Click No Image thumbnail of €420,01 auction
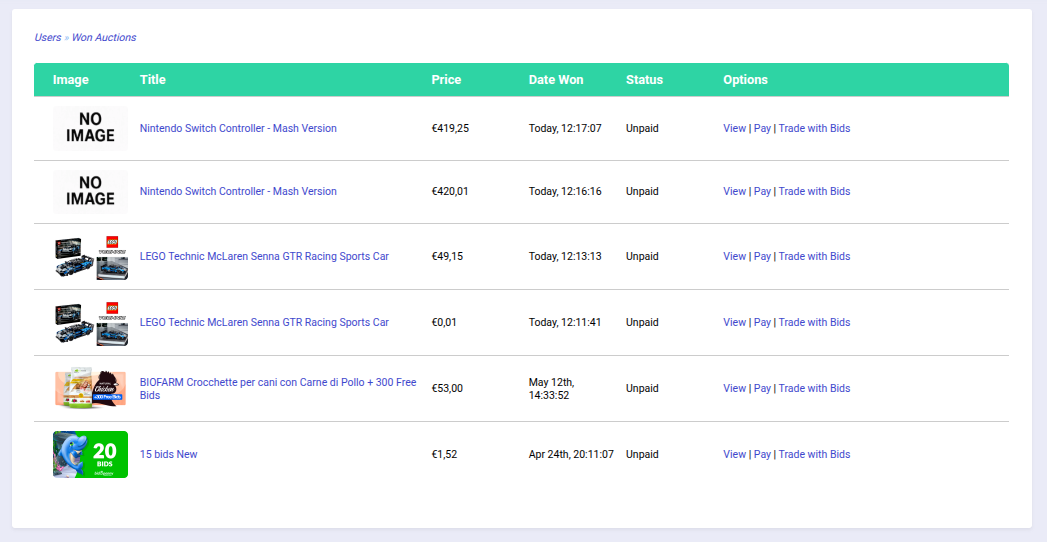Screen dimensions: 1047x542 [x=90, y=192]
